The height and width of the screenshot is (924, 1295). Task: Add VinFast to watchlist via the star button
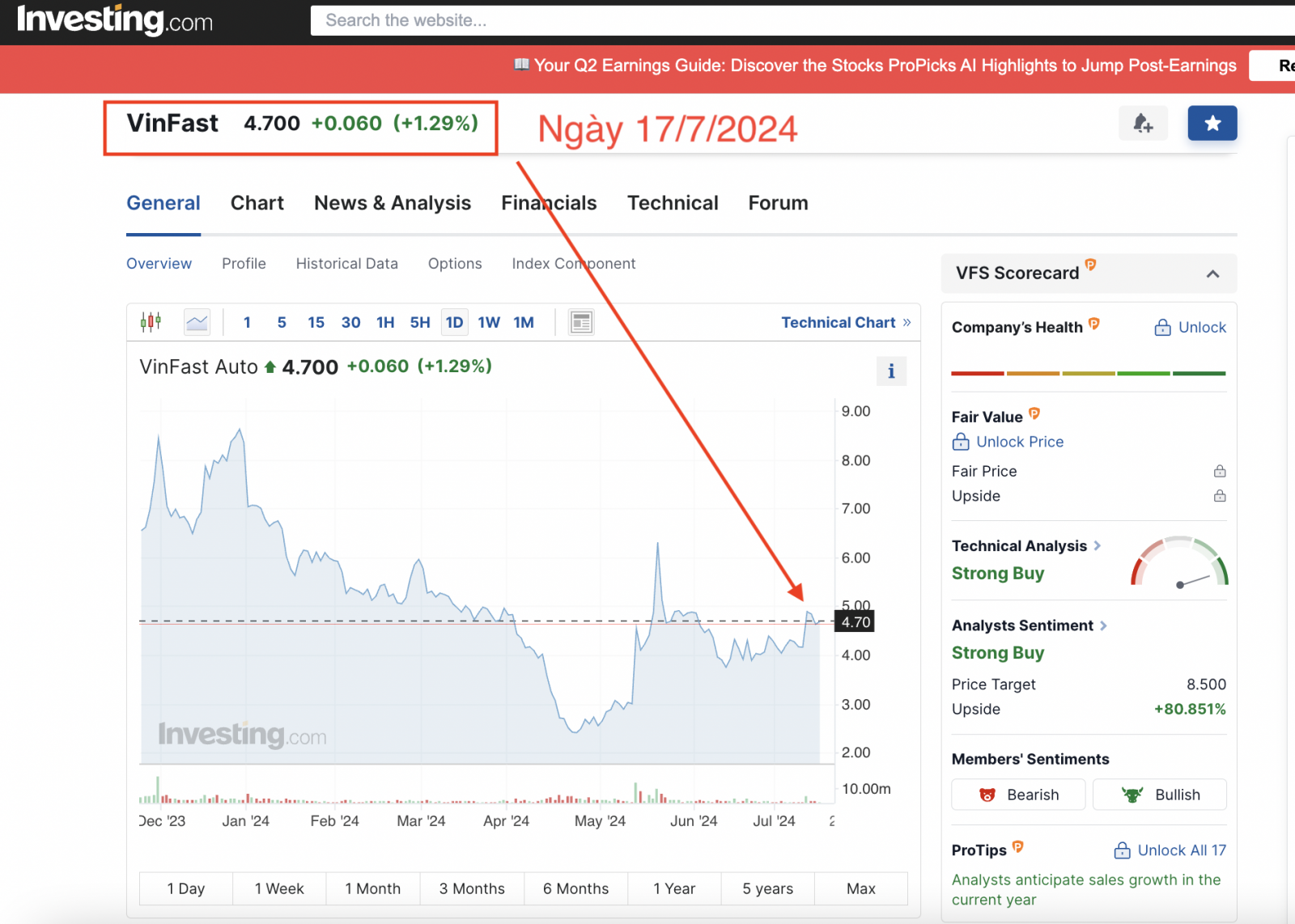point(1212,123)
